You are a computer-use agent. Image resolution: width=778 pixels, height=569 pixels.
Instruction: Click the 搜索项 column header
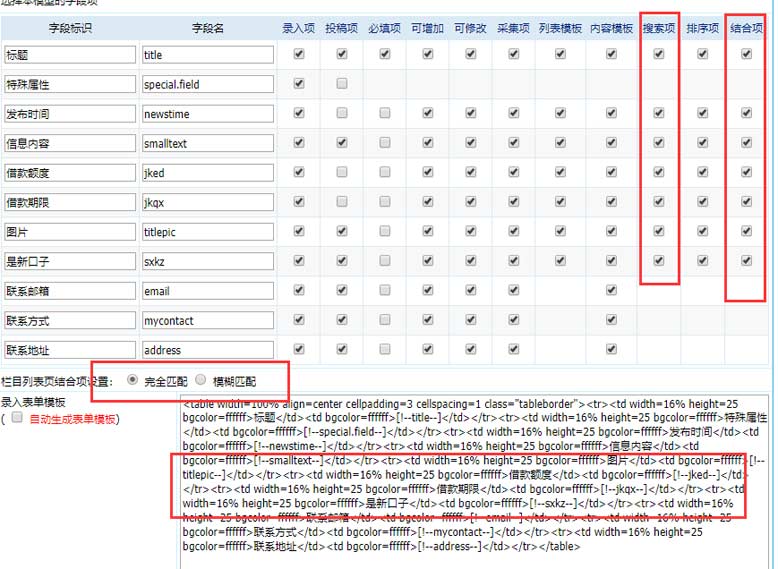point(658,28)
